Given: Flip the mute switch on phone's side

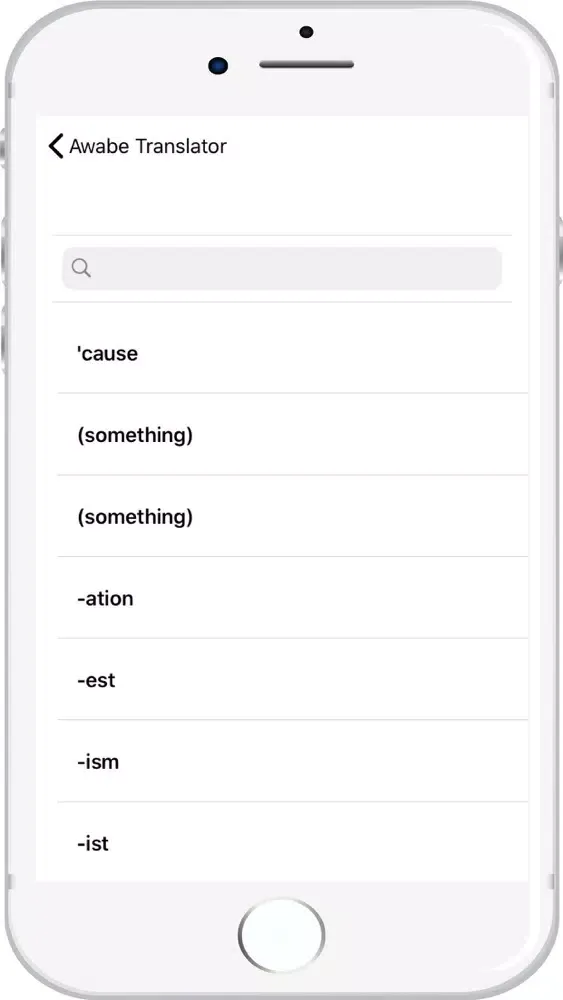Looking at the screenshot, I should pos(3,148).
